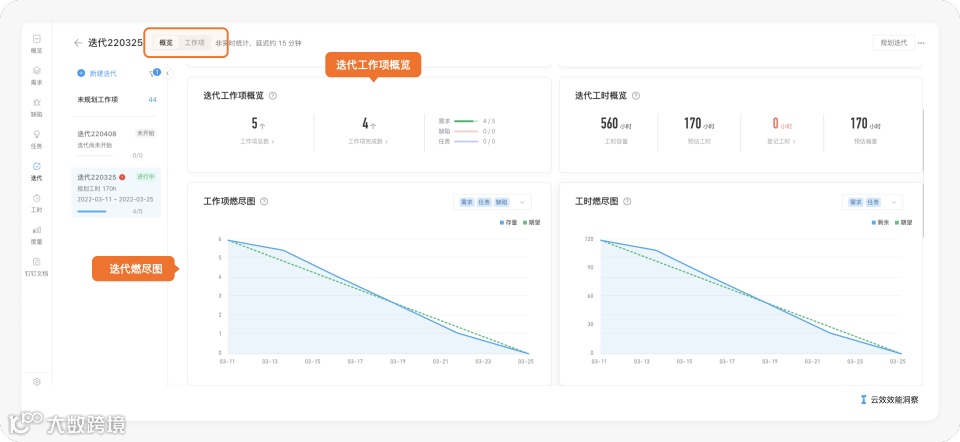Open the 工时 clock sidebar icon

(36, 198)
